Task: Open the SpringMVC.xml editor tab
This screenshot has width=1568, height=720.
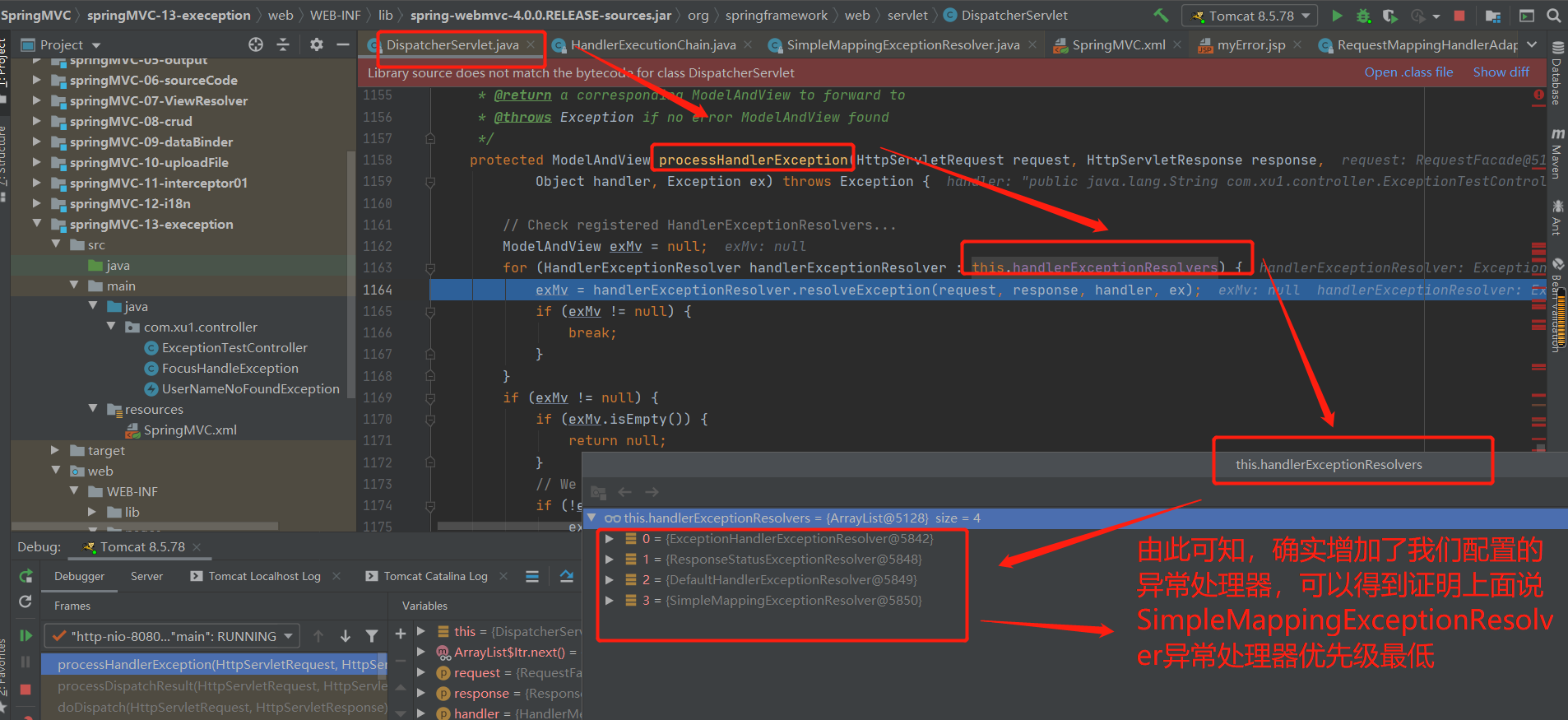Action: pyautogui.click(x=1119, y=44)
